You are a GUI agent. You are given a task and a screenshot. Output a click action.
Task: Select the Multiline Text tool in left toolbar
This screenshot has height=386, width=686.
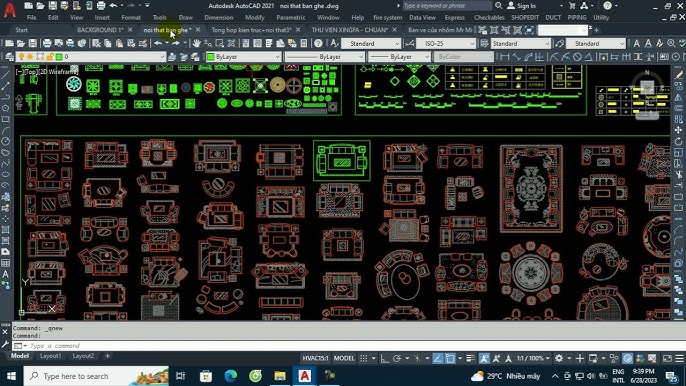coord(5,274)
